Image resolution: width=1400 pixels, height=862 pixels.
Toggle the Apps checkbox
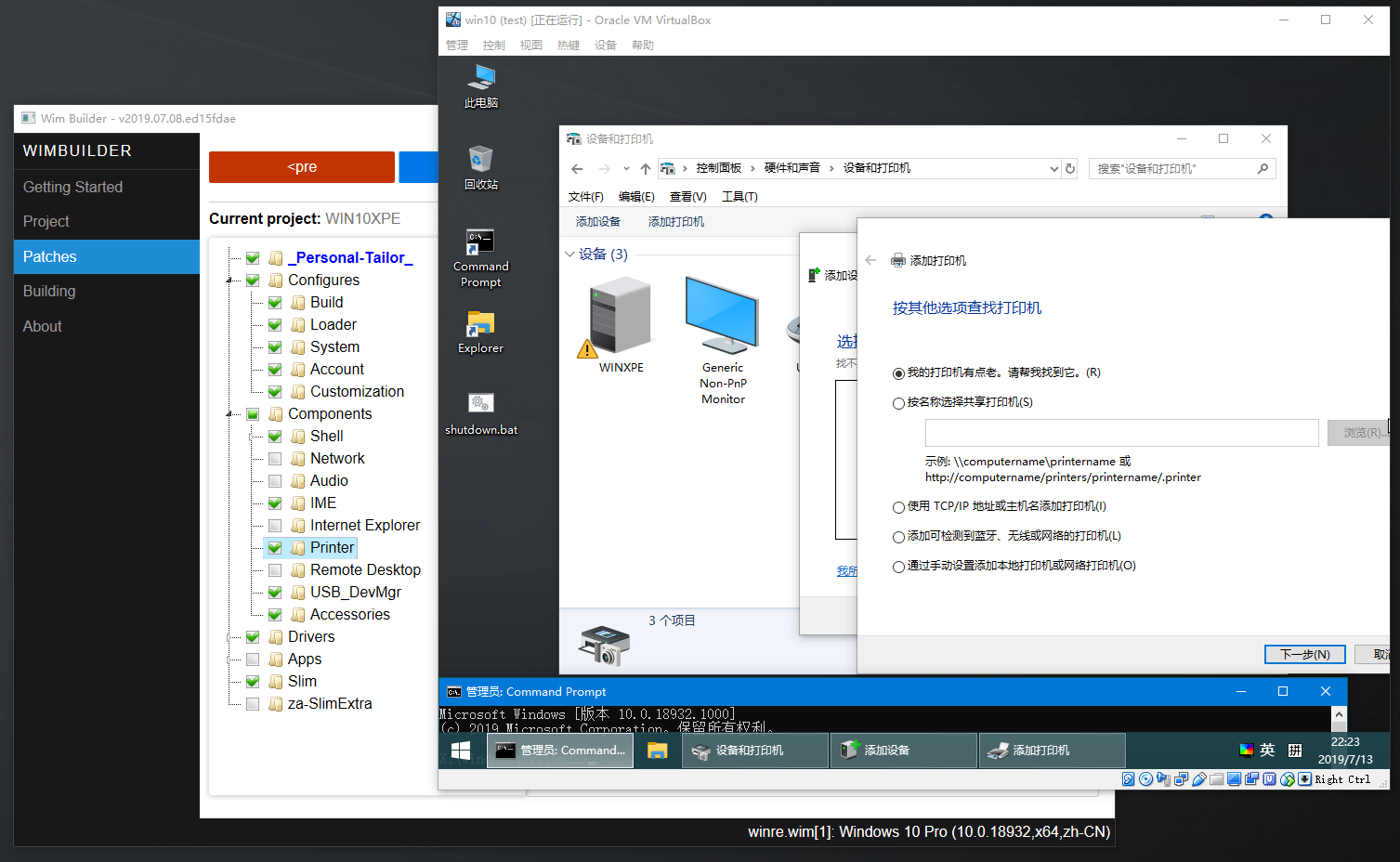253,660
